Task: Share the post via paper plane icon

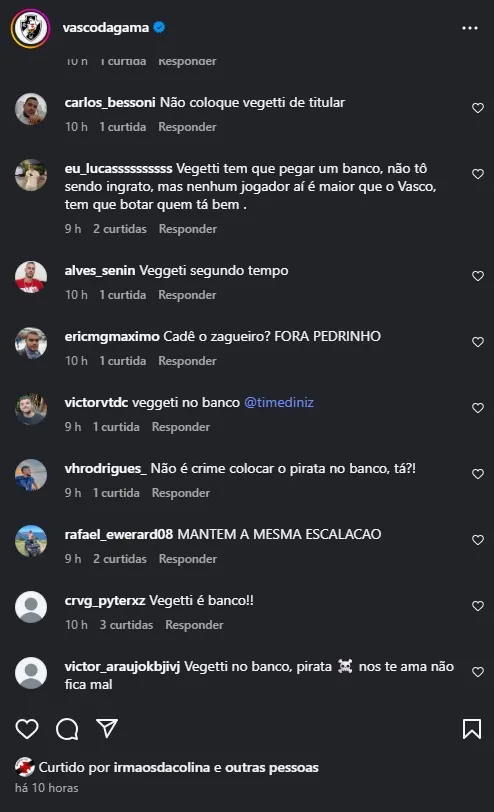Action: tap(107, 728)
